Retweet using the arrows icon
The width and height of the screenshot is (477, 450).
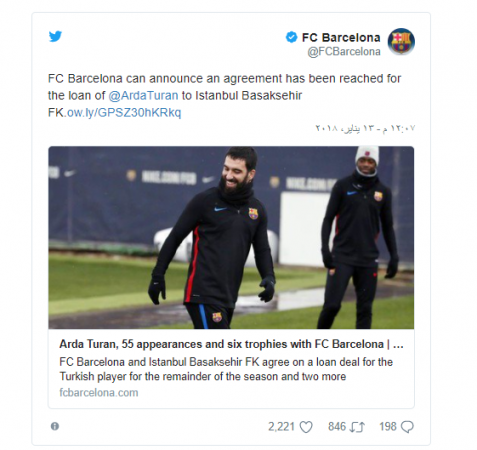[357, 427]
